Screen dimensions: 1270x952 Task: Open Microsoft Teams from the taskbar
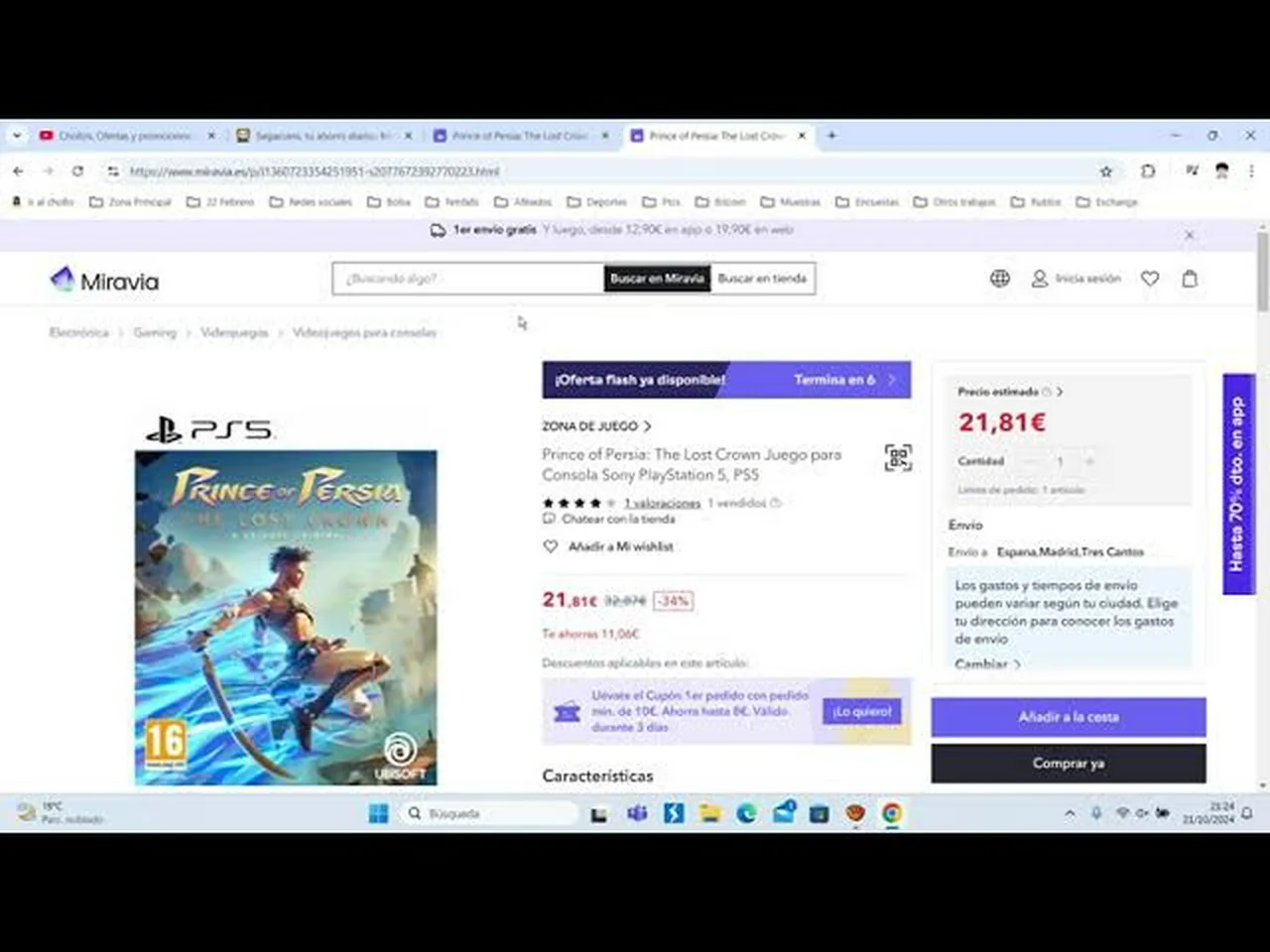(637, 813)
